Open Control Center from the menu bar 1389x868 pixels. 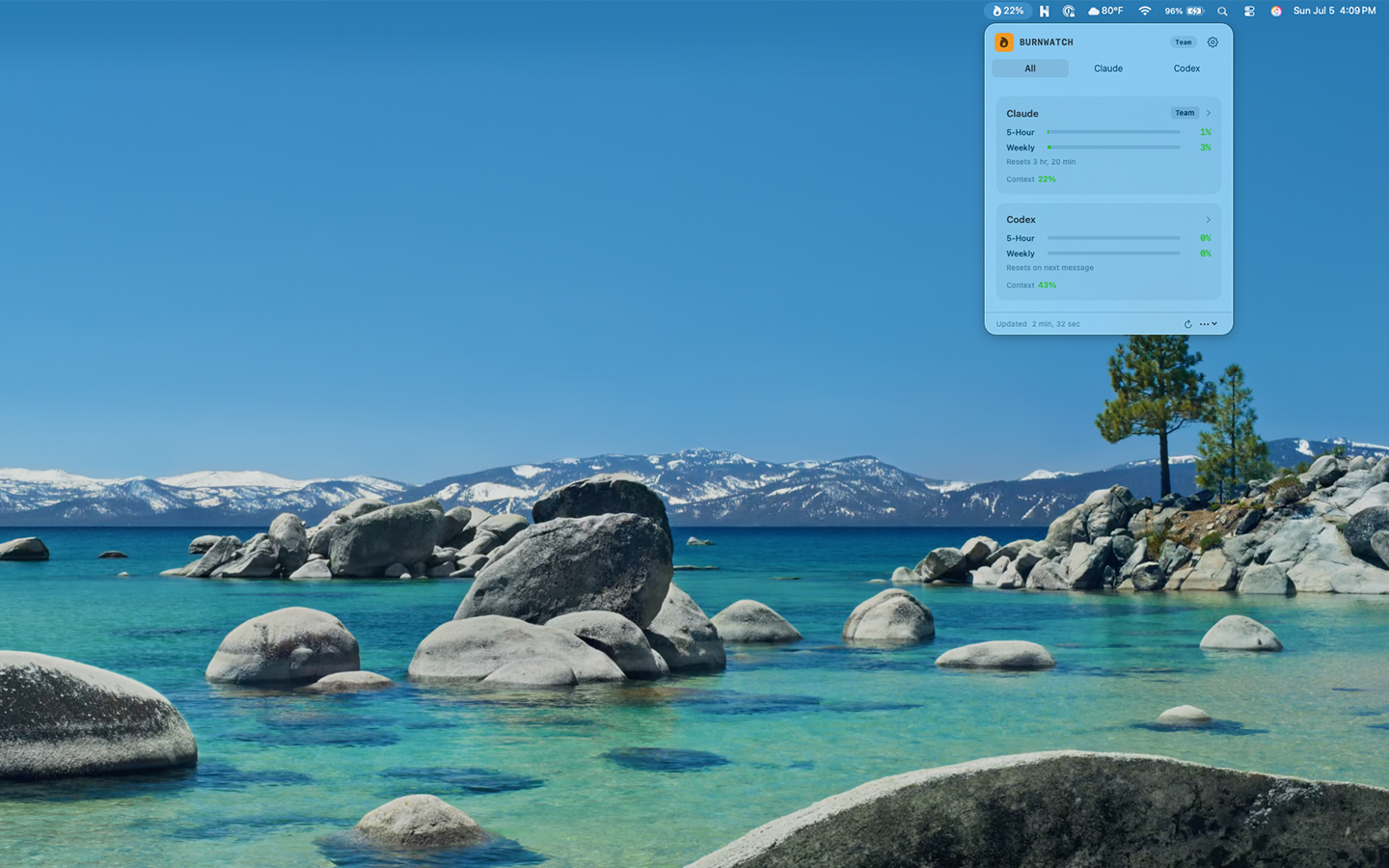click(1249, 11)
